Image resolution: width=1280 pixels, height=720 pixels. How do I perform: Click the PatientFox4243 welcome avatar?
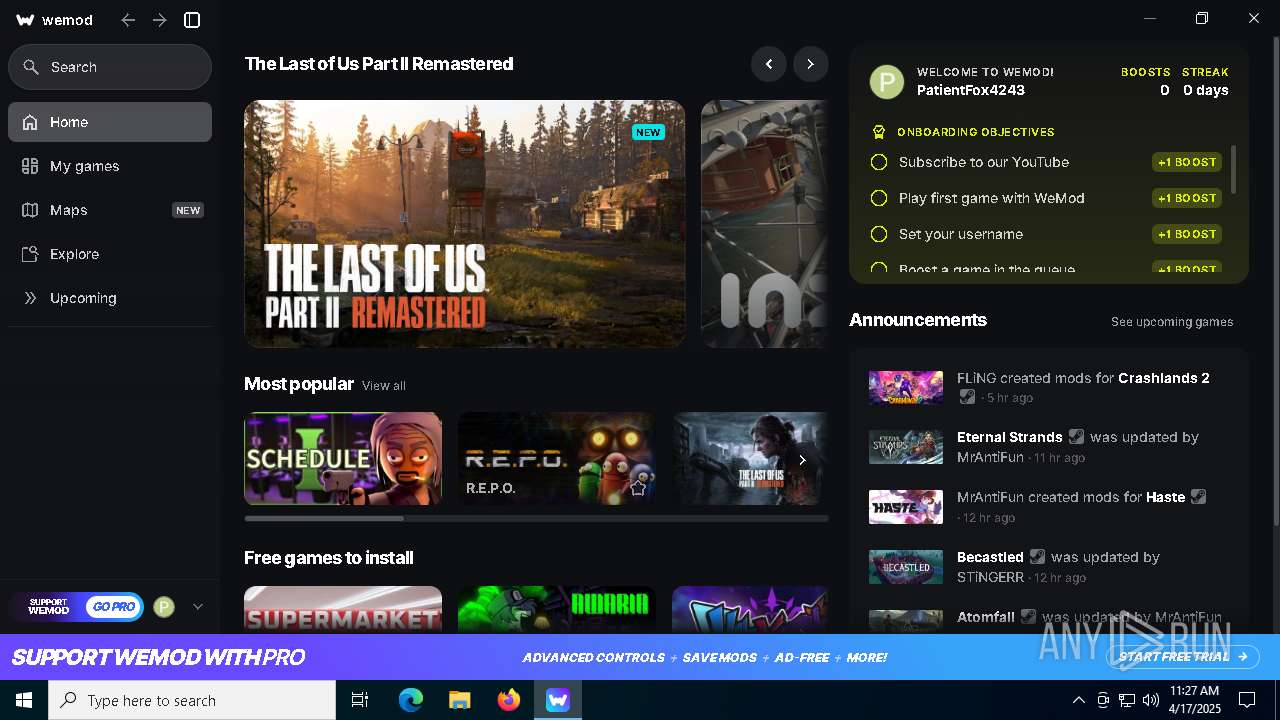(x=887, y=82)
